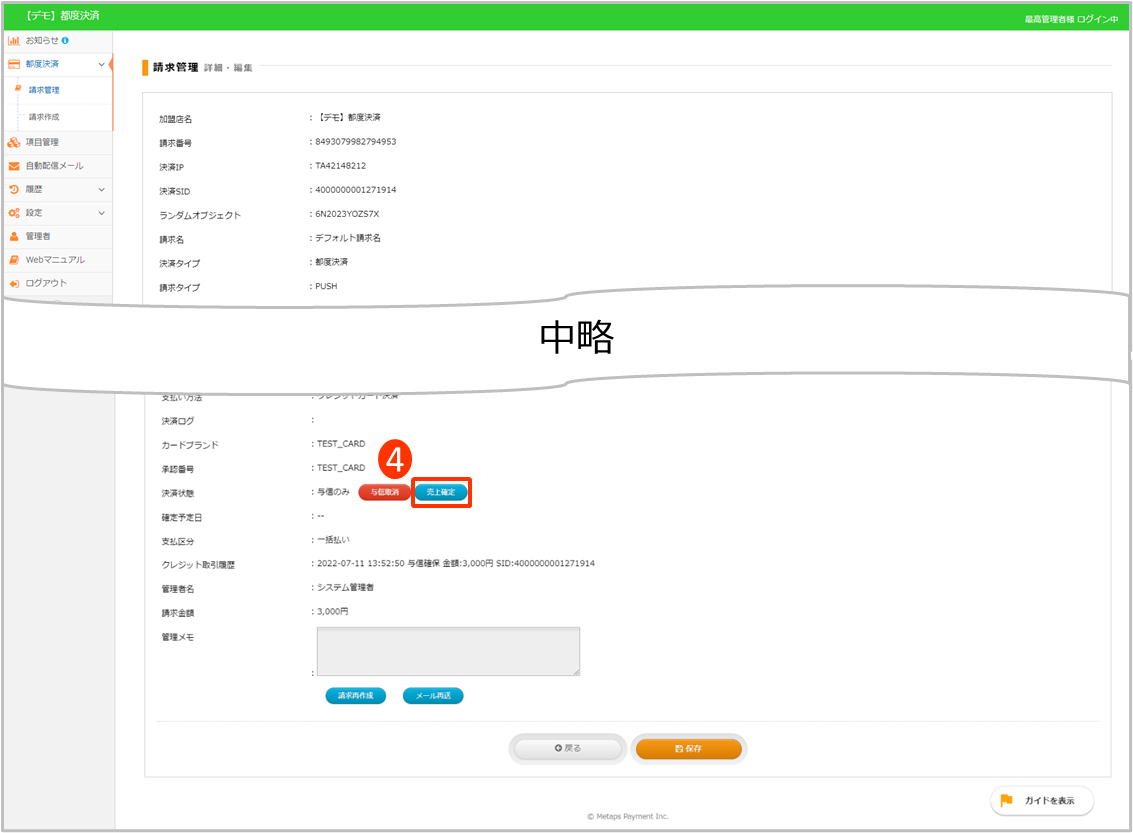Viewport: 1133px width, 833px height.
Task: Click into the 管理メモ text area
Action: [448, 651]
